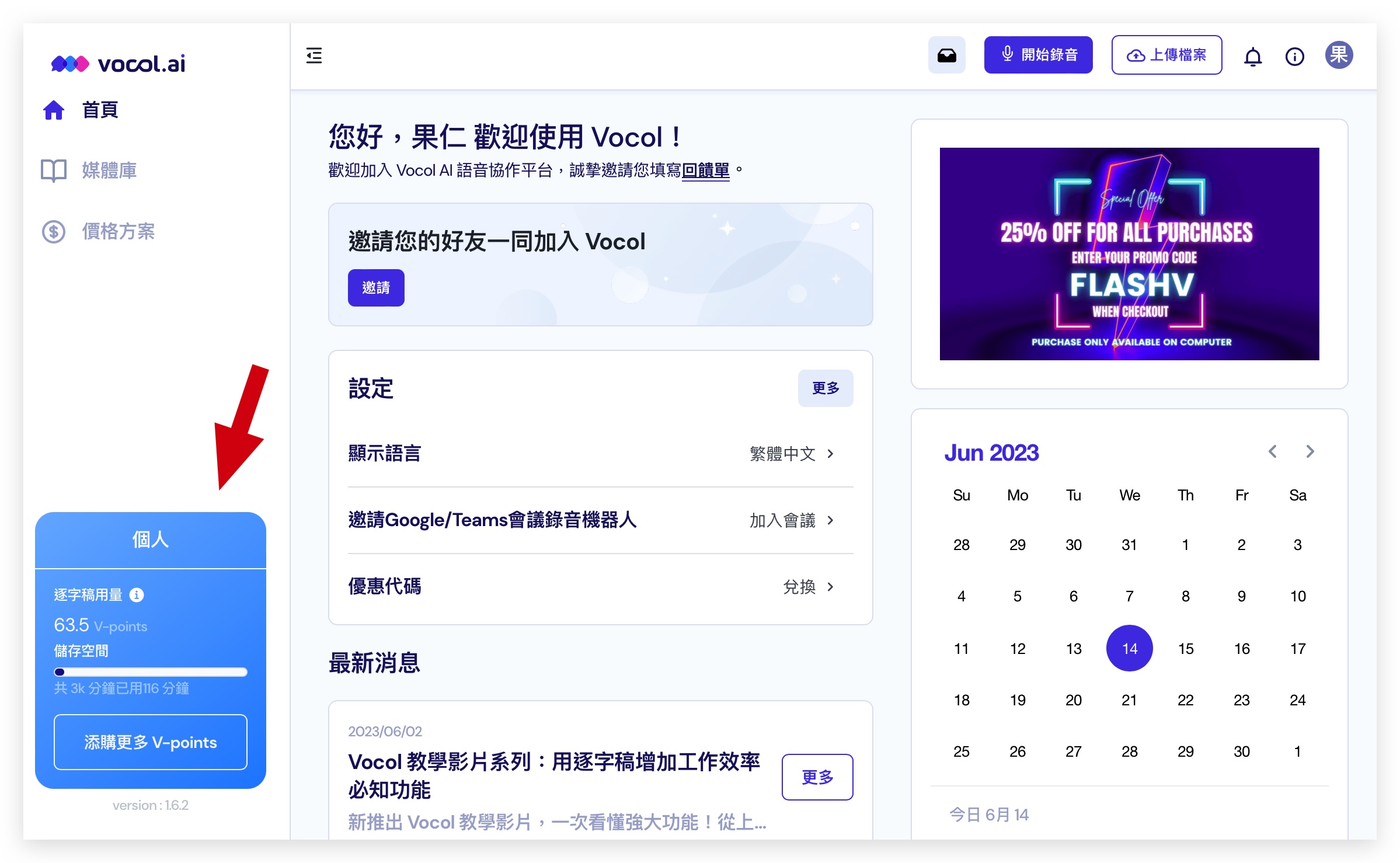Go to previous month in calendar
Viewport: 1400px width, 863px height.
(x=1273, y=451)
